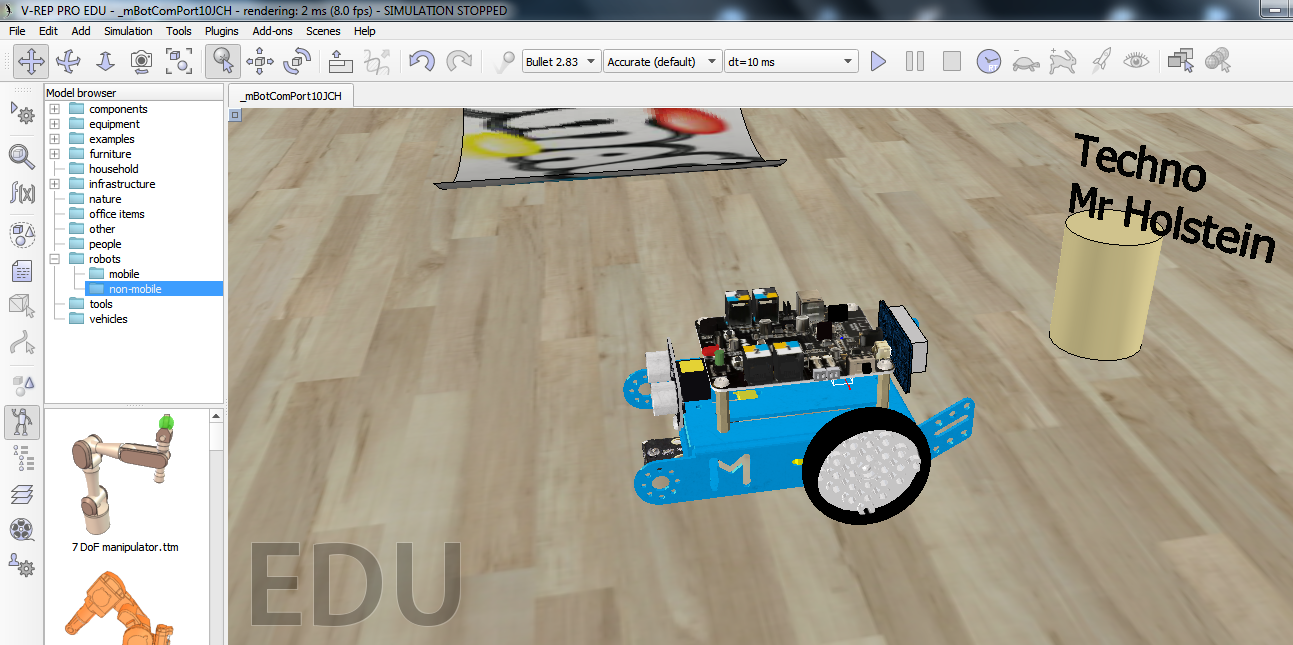
Task: Open the scene selector
Action: pos(1218,61)
